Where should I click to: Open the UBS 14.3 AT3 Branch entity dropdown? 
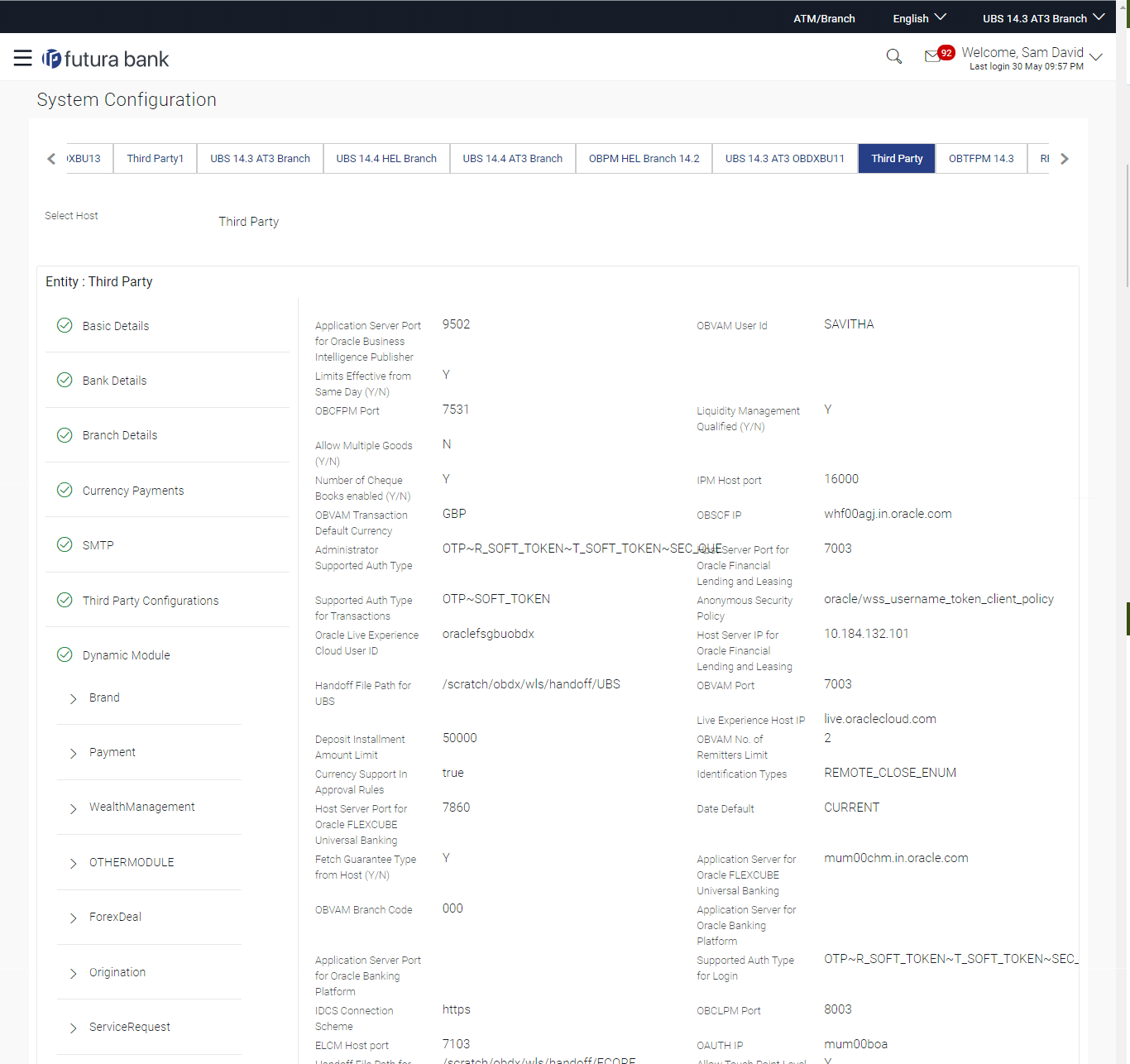1043,18
